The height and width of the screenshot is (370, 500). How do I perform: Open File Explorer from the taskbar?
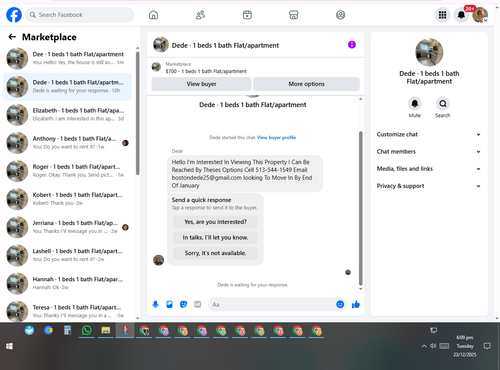106,330
